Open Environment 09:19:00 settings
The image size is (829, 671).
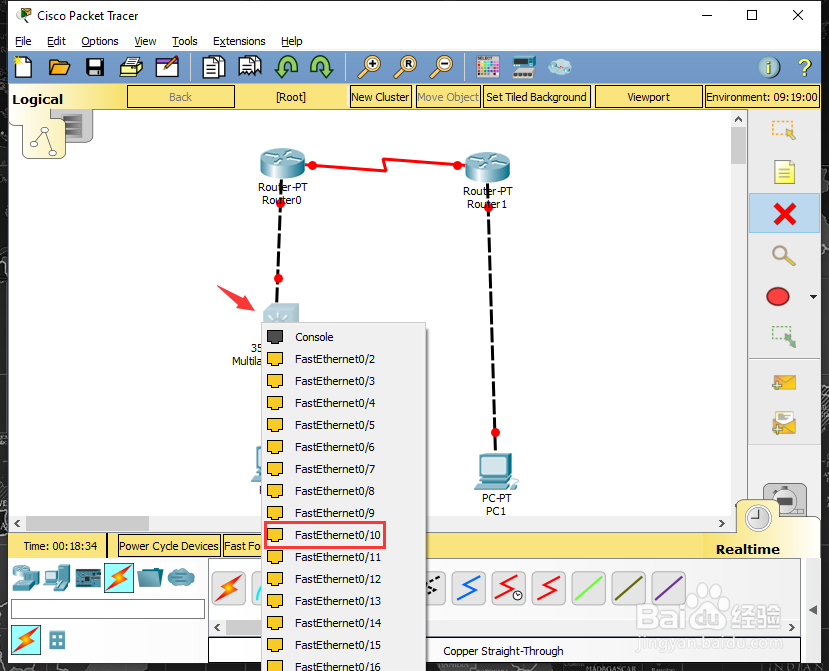coord(762,97)
